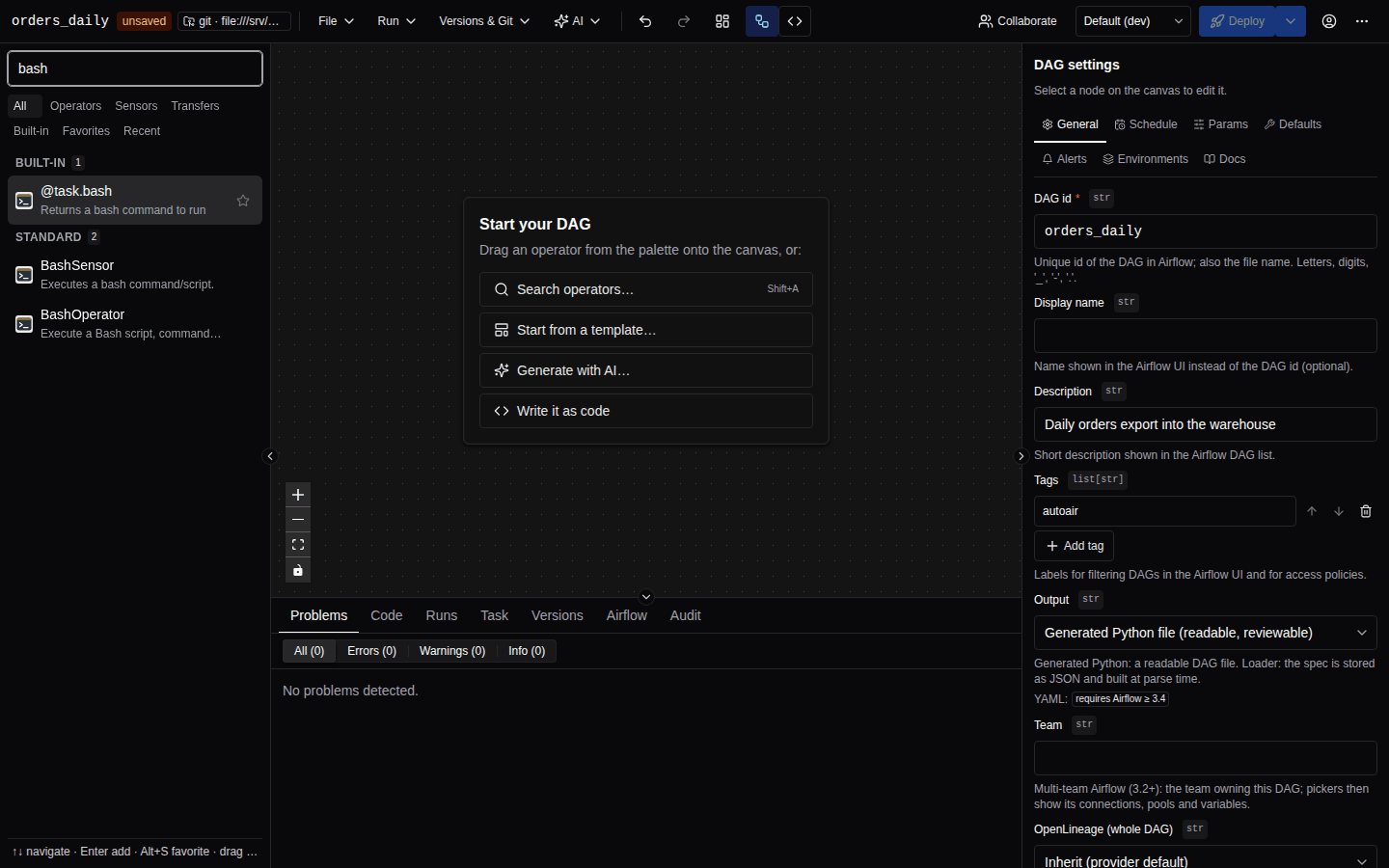Screen dimensions: 1389x868
Task: Click the operator search box containing bash
Action: click(x=135, y=68)
